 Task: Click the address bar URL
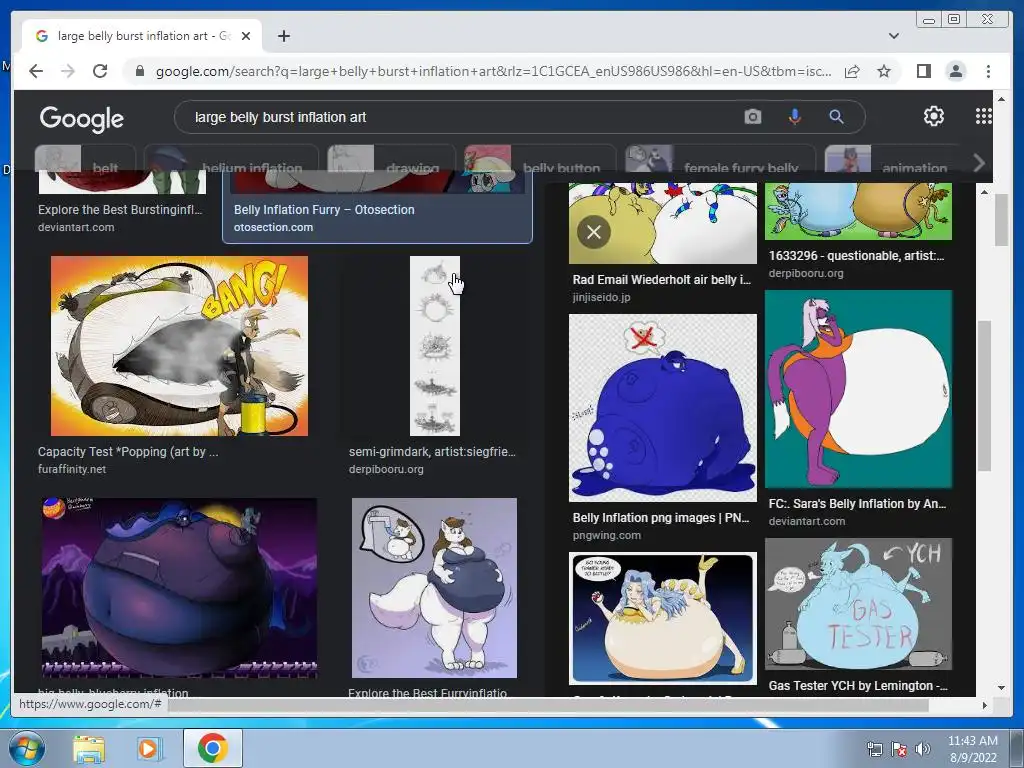point(493,71)
